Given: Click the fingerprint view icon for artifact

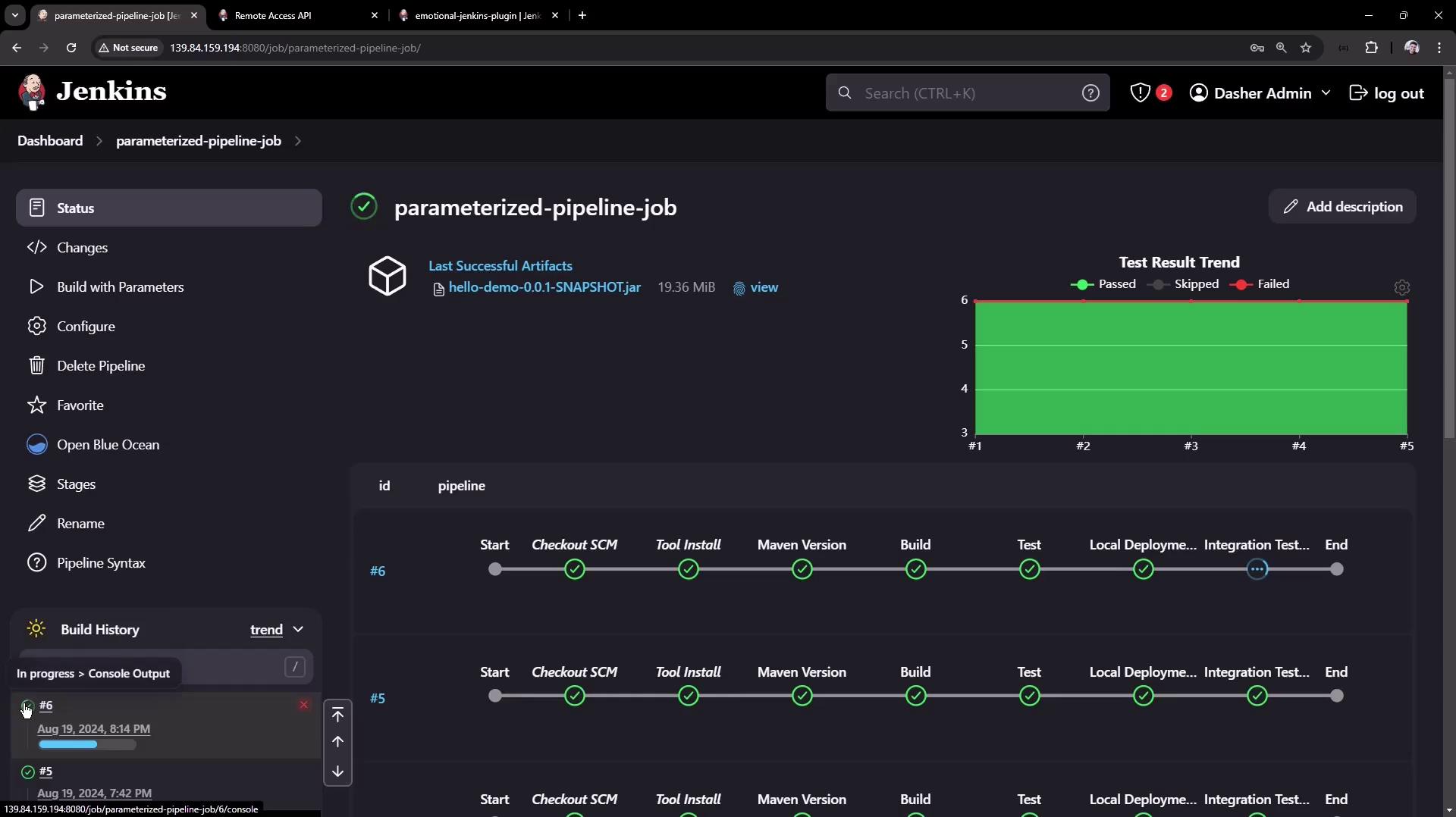Looking at the screenshot, I should click(x=739, y=289).
